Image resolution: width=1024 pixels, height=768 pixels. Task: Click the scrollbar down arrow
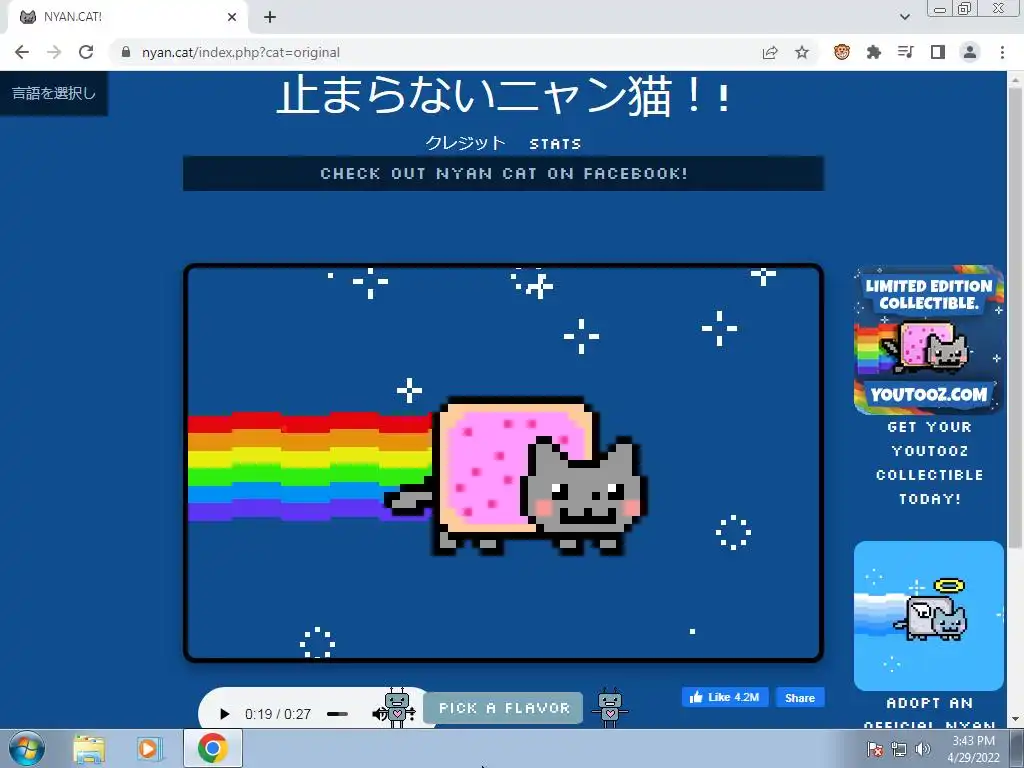pyautogui.click(x=1015, y=720)
